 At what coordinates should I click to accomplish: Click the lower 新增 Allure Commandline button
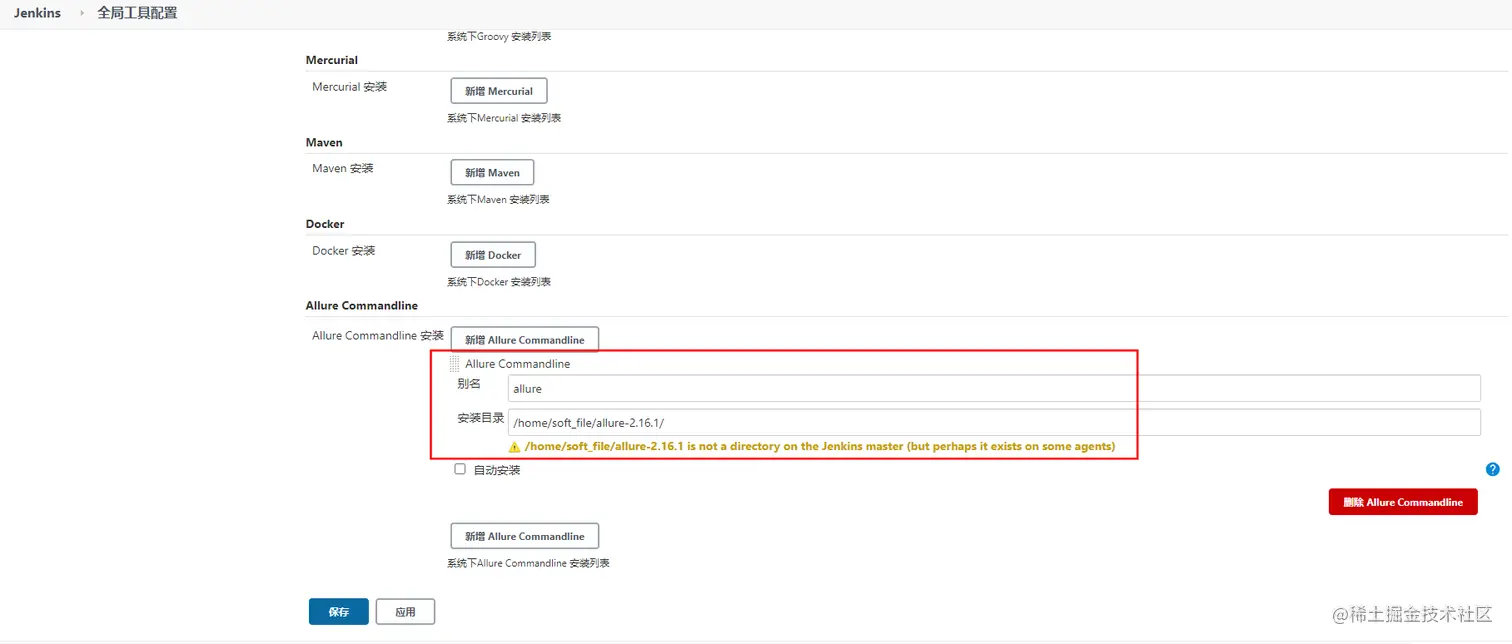click(524, 535)
